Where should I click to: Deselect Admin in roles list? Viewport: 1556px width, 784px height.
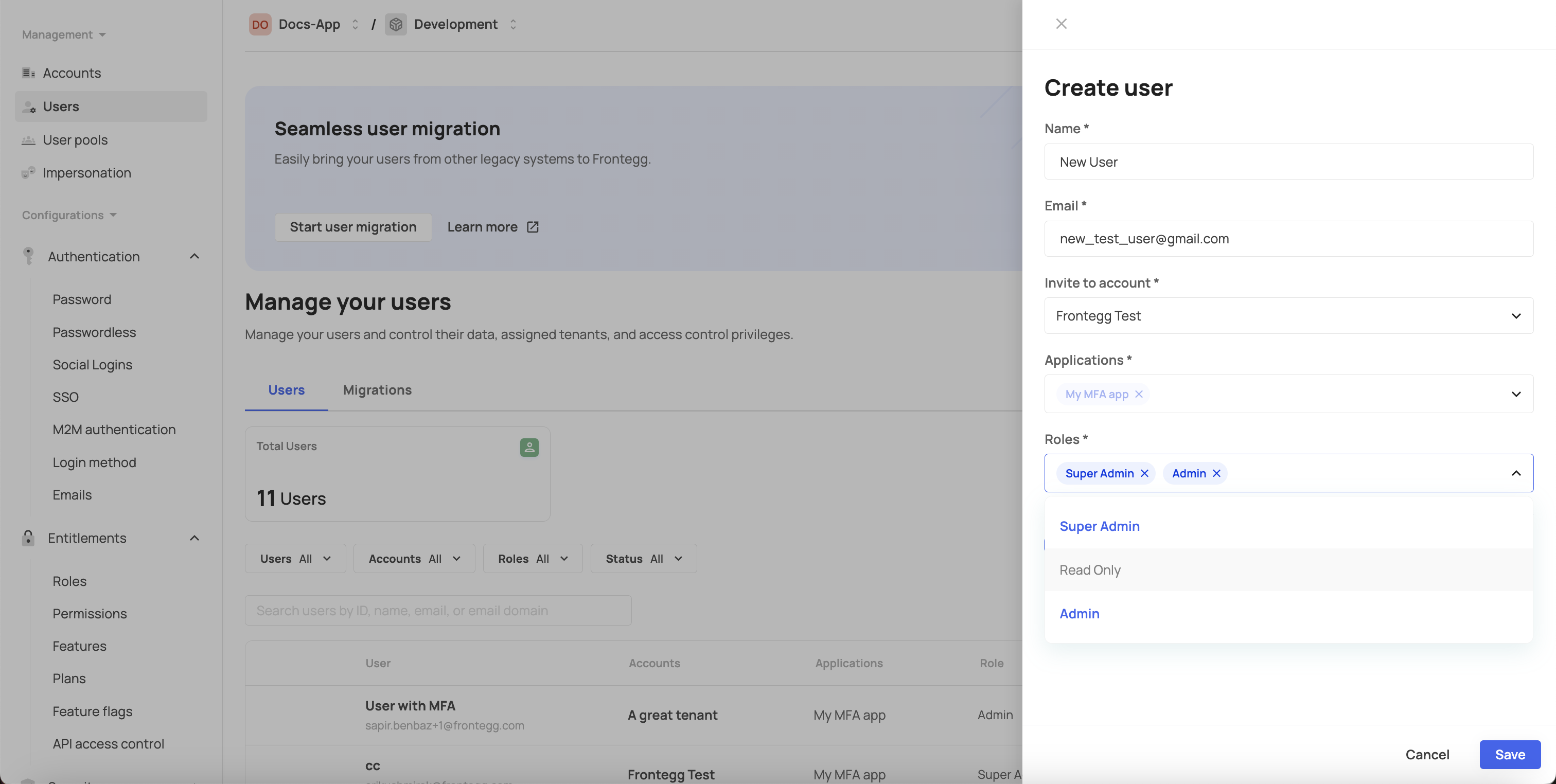[1080, 614]
